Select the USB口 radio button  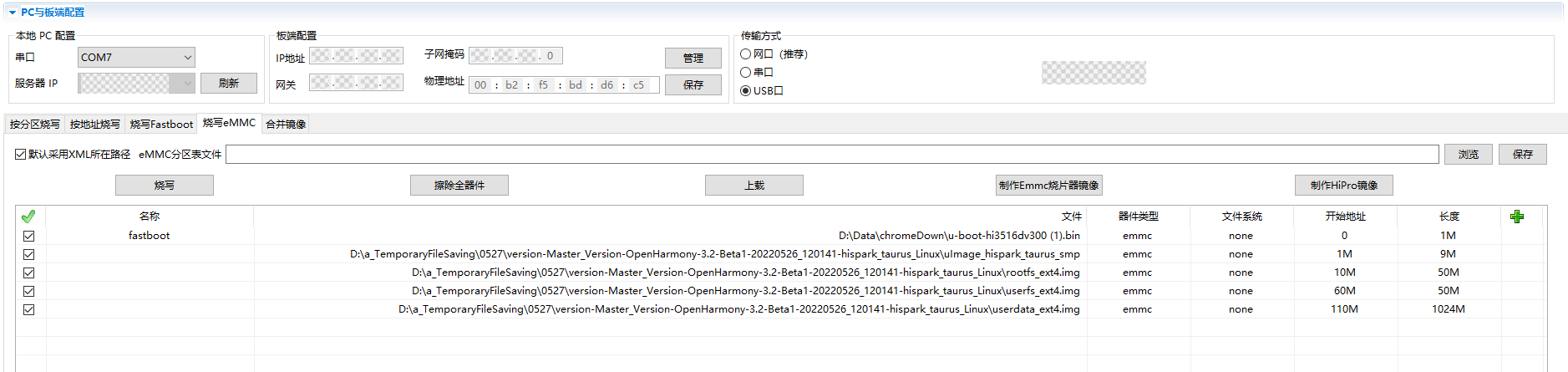click(745, 90)
